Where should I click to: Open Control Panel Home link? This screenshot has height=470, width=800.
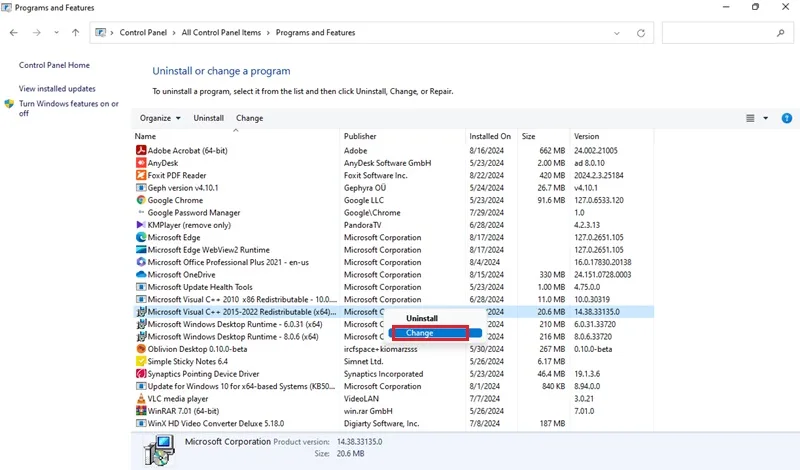click(x=54, y=65)
